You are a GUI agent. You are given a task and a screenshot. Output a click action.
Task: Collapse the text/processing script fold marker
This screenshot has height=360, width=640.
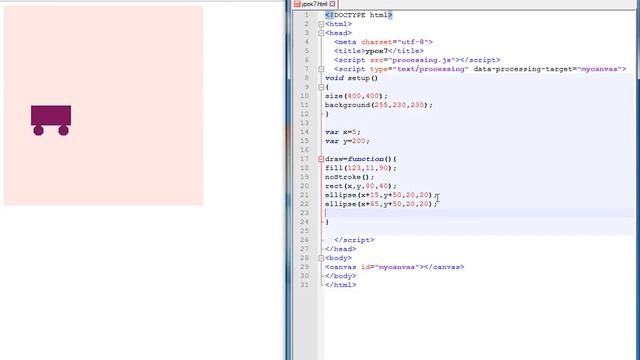pos(321,69)
